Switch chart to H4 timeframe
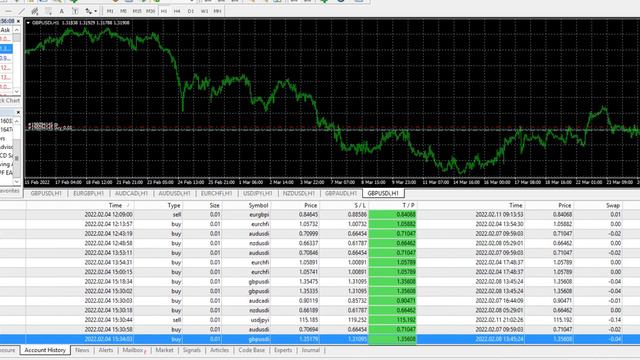 [x=177, y=11]
